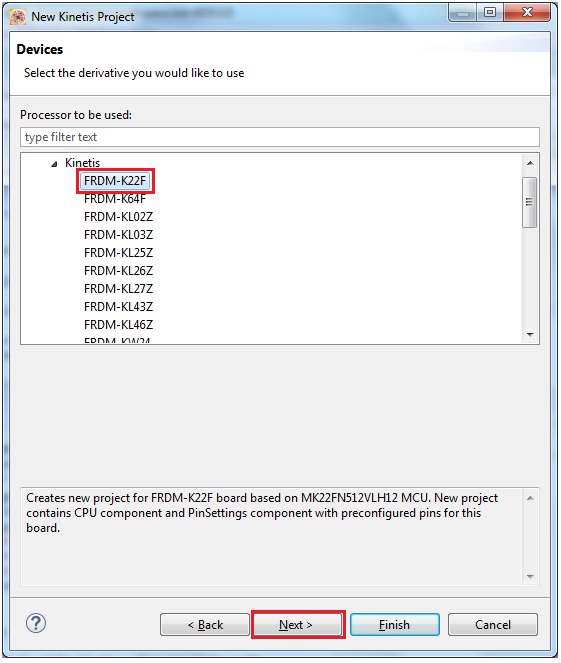Close the wizard with the X button

pos(527,12)
